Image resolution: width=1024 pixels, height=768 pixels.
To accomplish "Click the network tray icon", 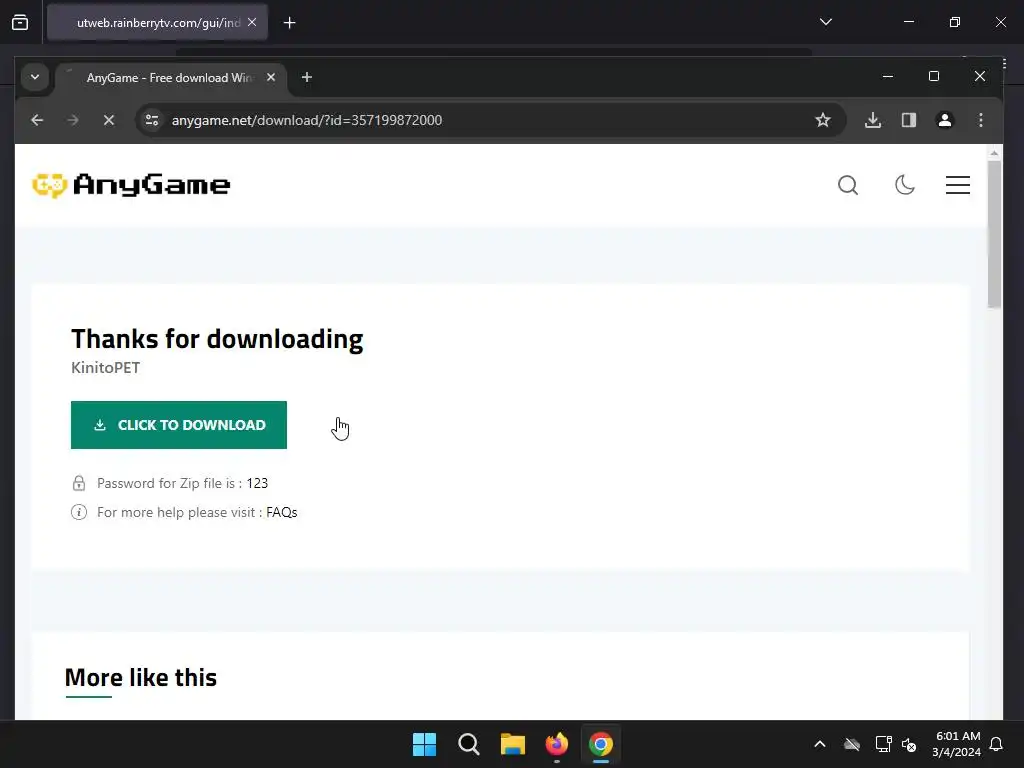I will (x=883, y=744).
